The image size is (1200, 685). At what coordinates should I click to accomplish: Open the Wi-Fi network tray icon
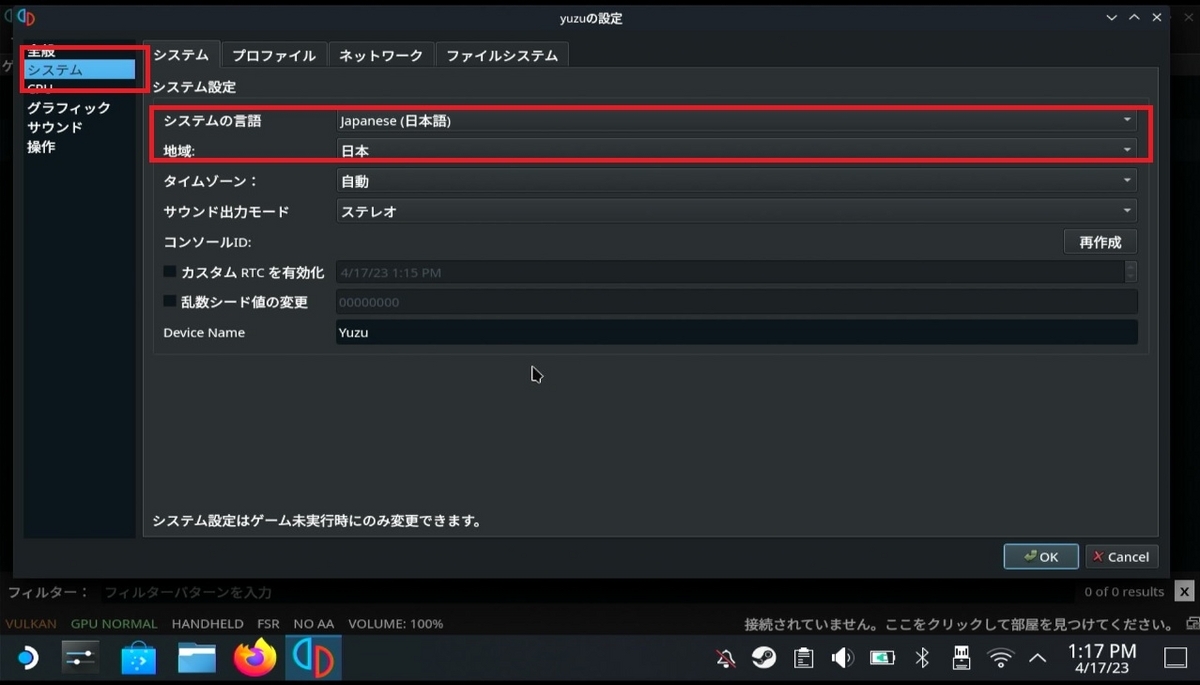(1000, 658)
